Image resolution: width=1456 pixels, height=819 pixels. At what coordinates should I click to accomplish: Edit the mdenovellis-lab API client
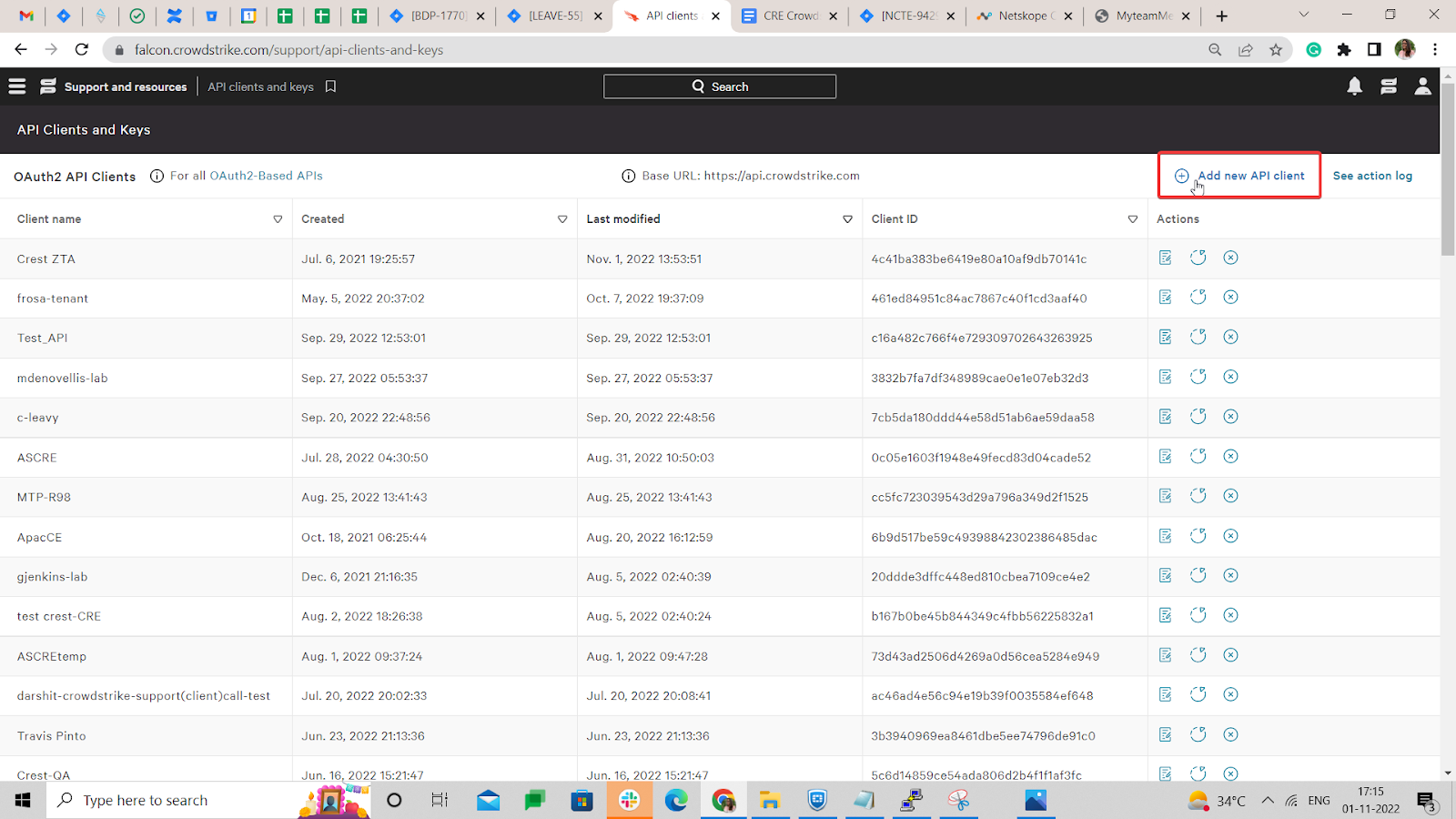click(1166, 377)
